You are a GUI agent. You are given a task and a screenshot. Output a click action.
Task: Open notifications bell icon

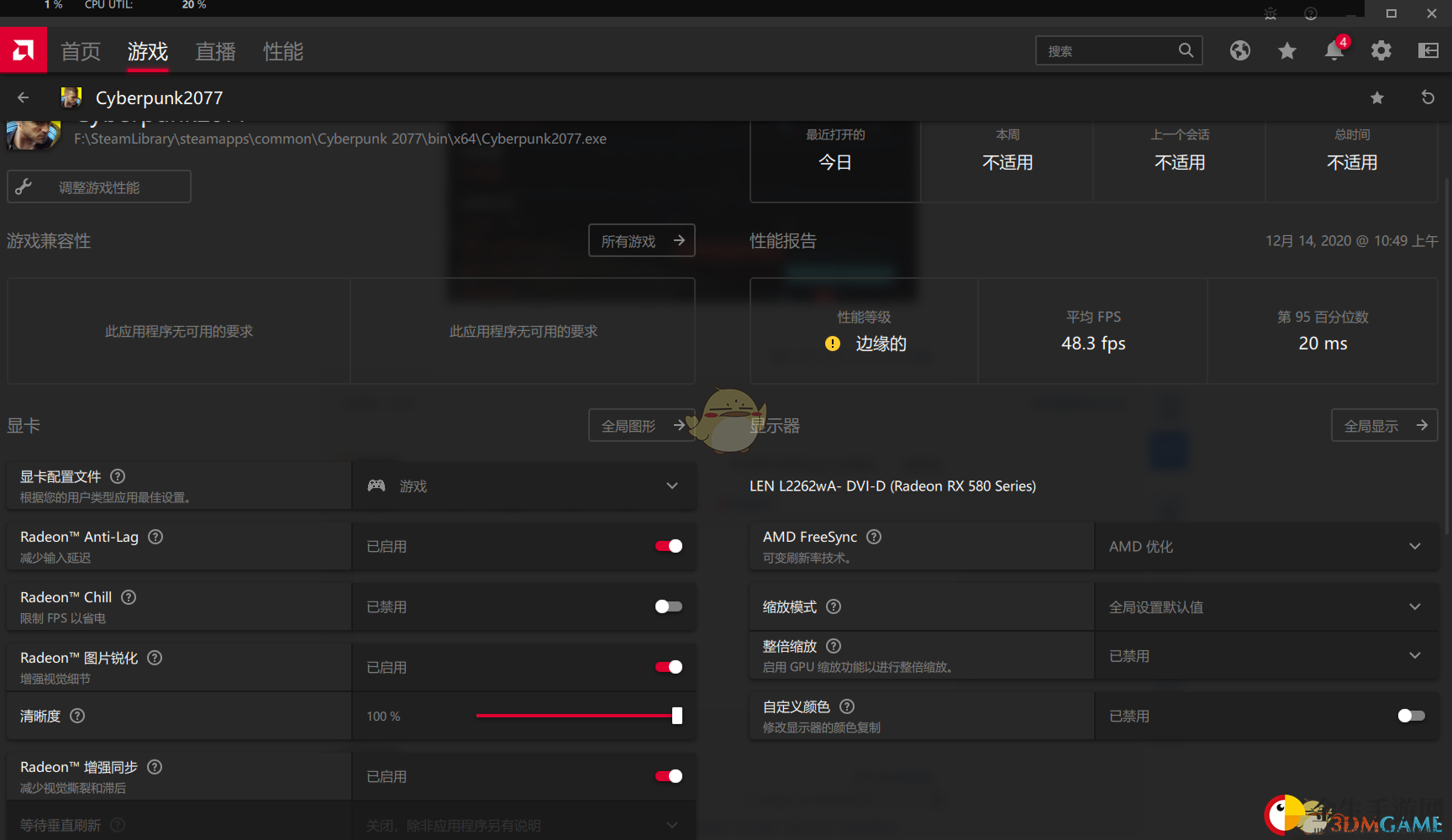coord(1334,50)
